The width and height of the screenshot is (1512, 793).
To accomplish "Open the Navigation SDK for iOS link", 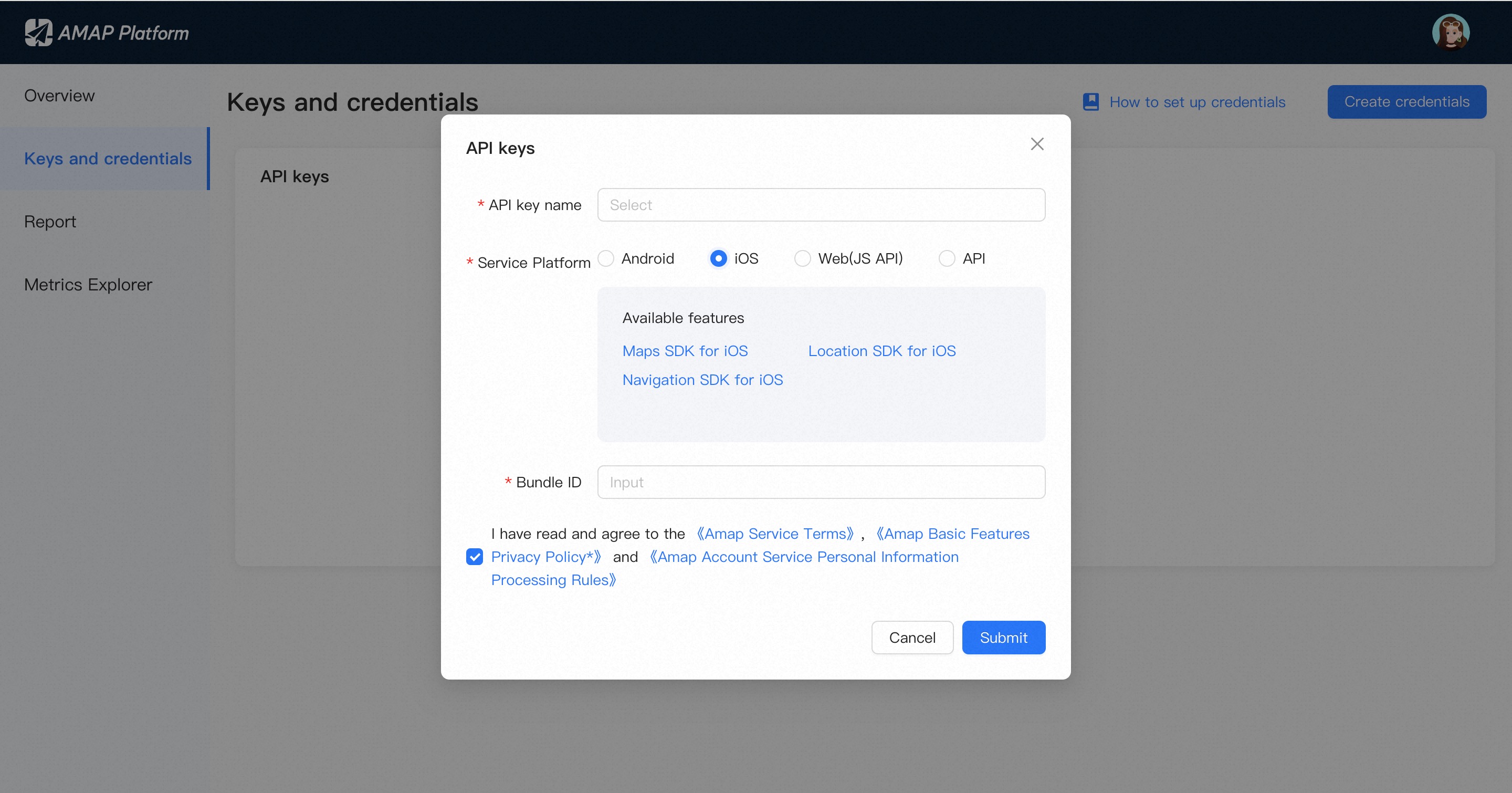I will tap(702, 380).
